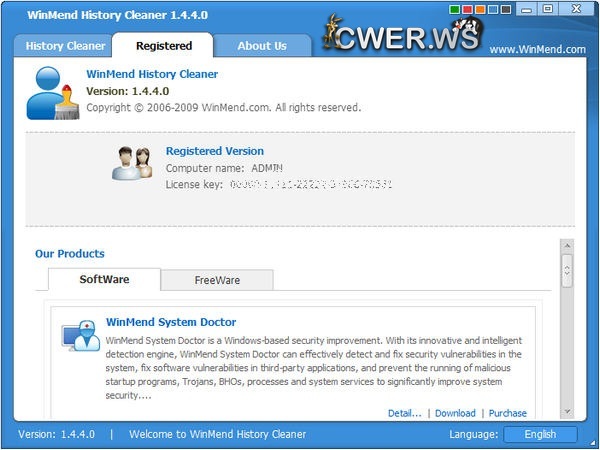Maximize the WinMend window
Viewport: 600px width, 450px height.
click(548, 9)
